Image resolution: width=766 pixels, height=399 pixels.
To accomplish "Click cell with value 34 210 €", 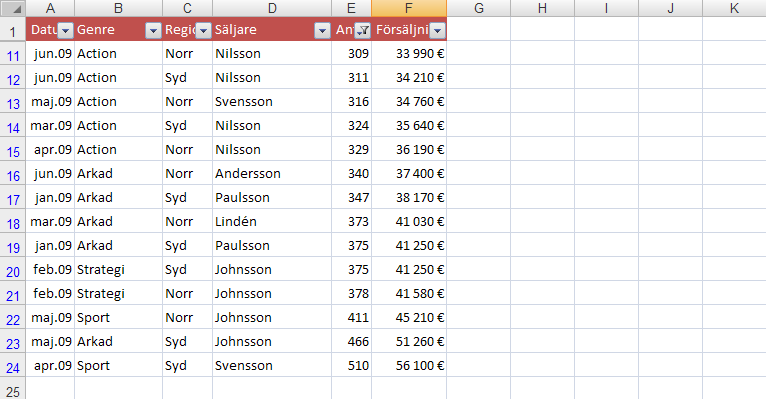I will coord(409,77).
